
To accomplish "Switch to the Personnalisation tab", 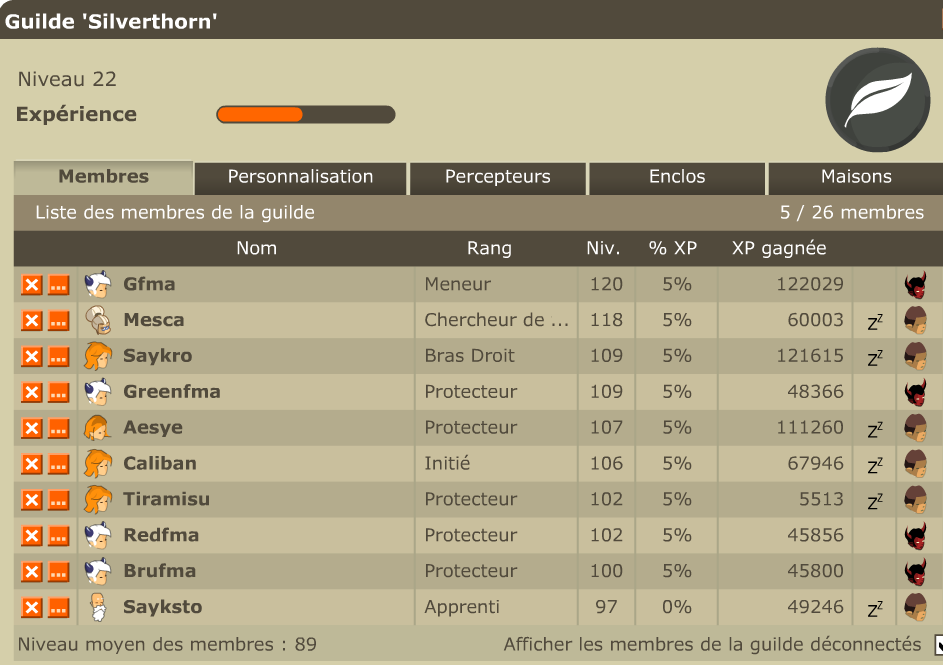I will 300,177.
